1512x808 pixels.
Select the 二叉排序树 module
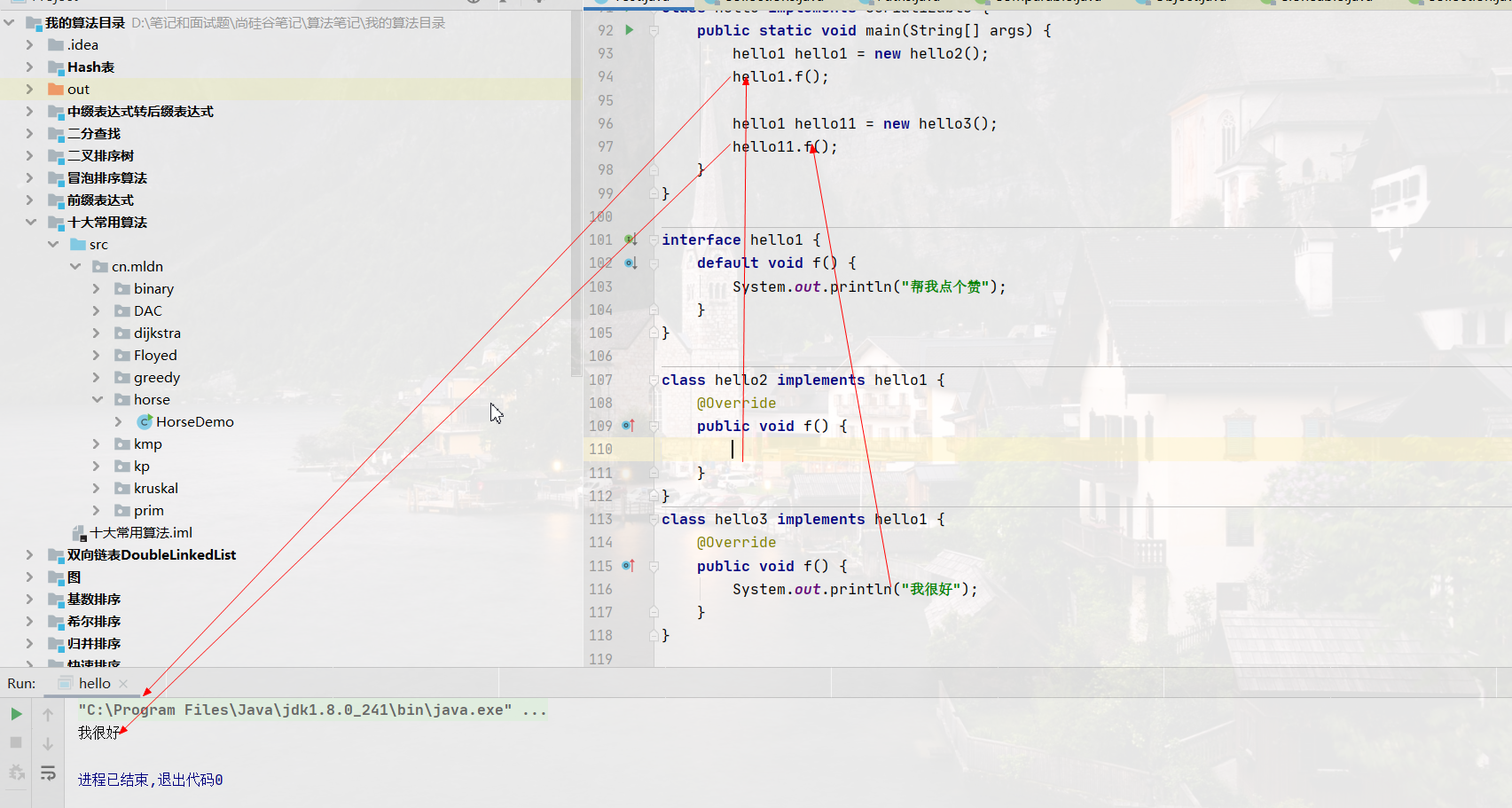100,155
